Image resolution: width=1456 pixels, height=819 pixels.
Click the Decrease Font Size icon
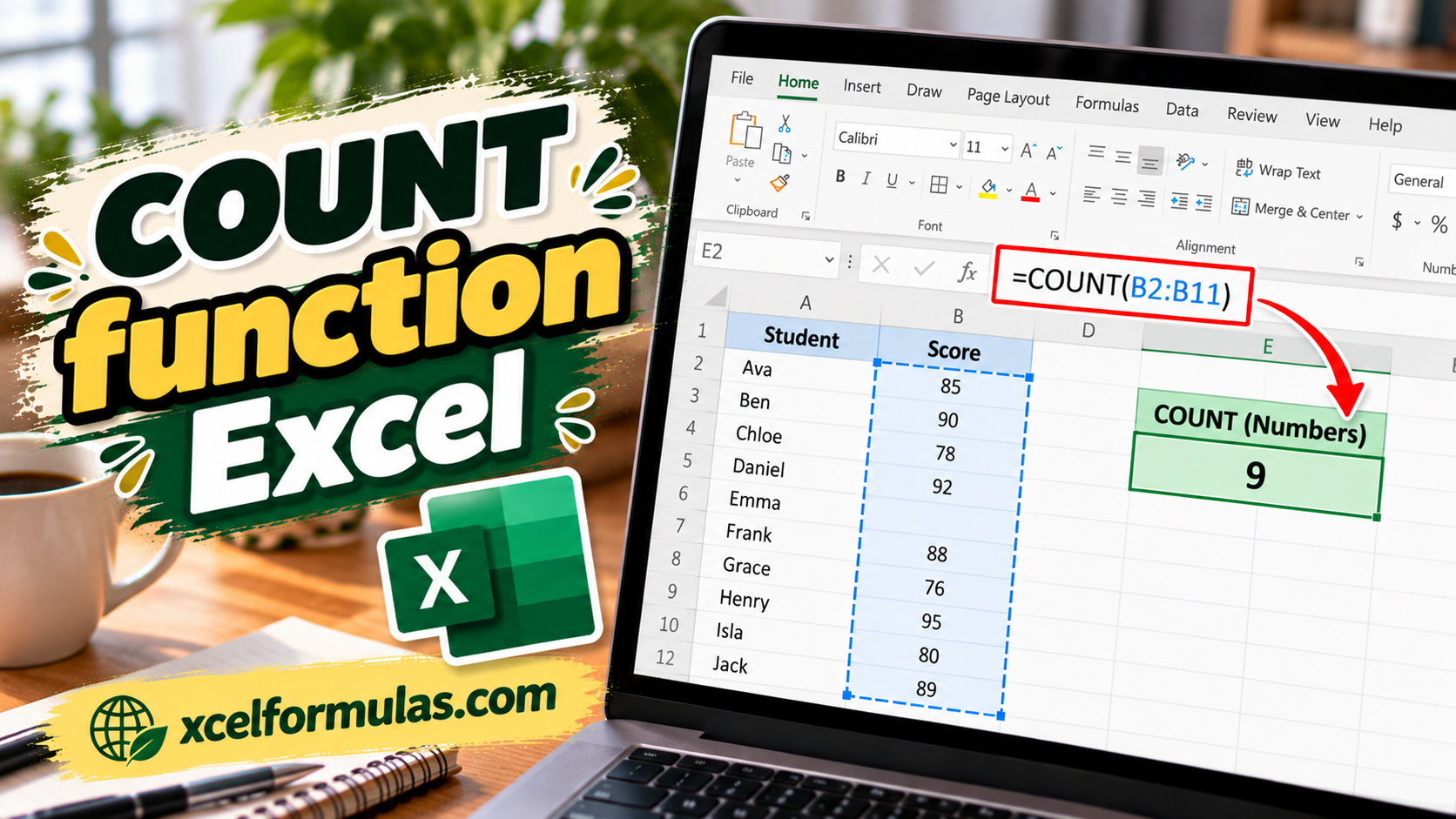click(x=1055, y=153)
